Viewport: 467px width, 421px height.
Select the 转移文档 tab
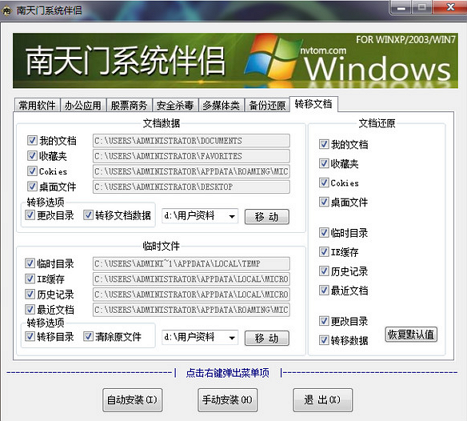(x=313, y=104)
